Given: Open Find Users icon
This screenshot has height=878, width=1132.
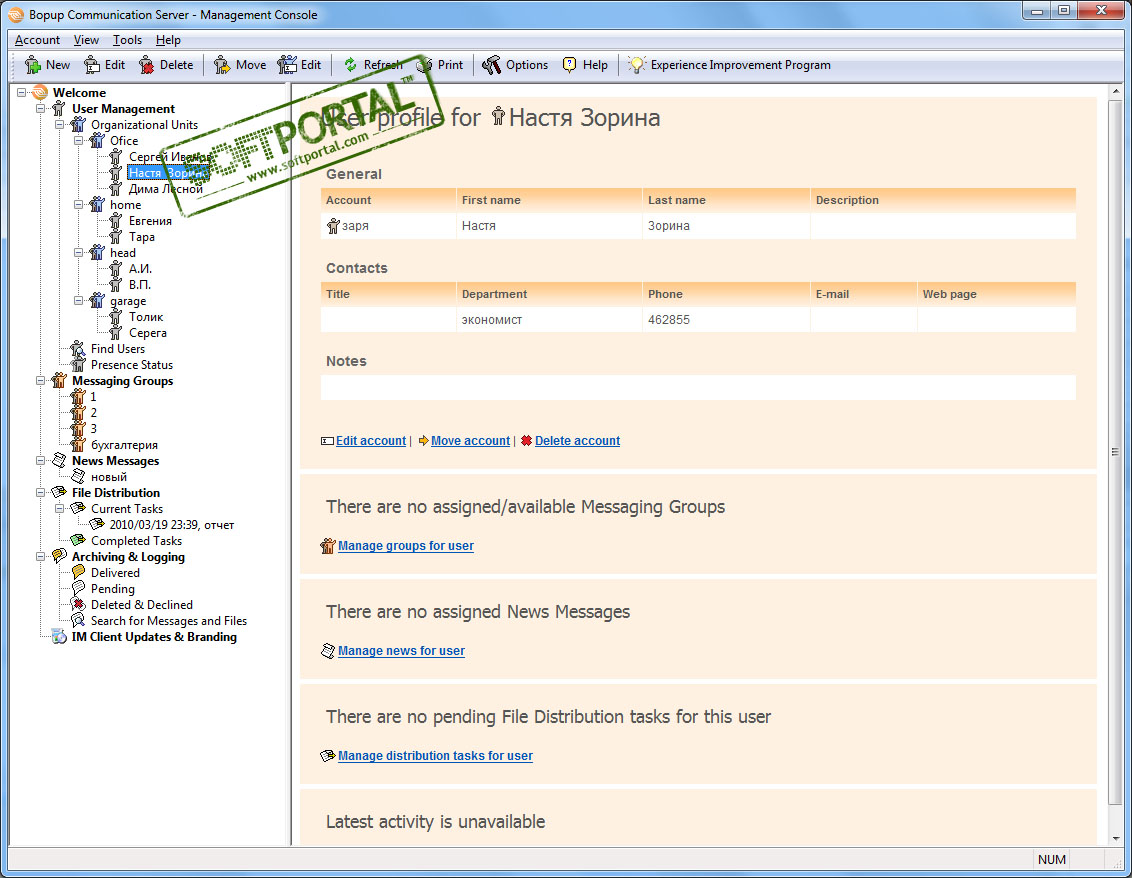Looking at the screenshot, I should pos(78,349).
